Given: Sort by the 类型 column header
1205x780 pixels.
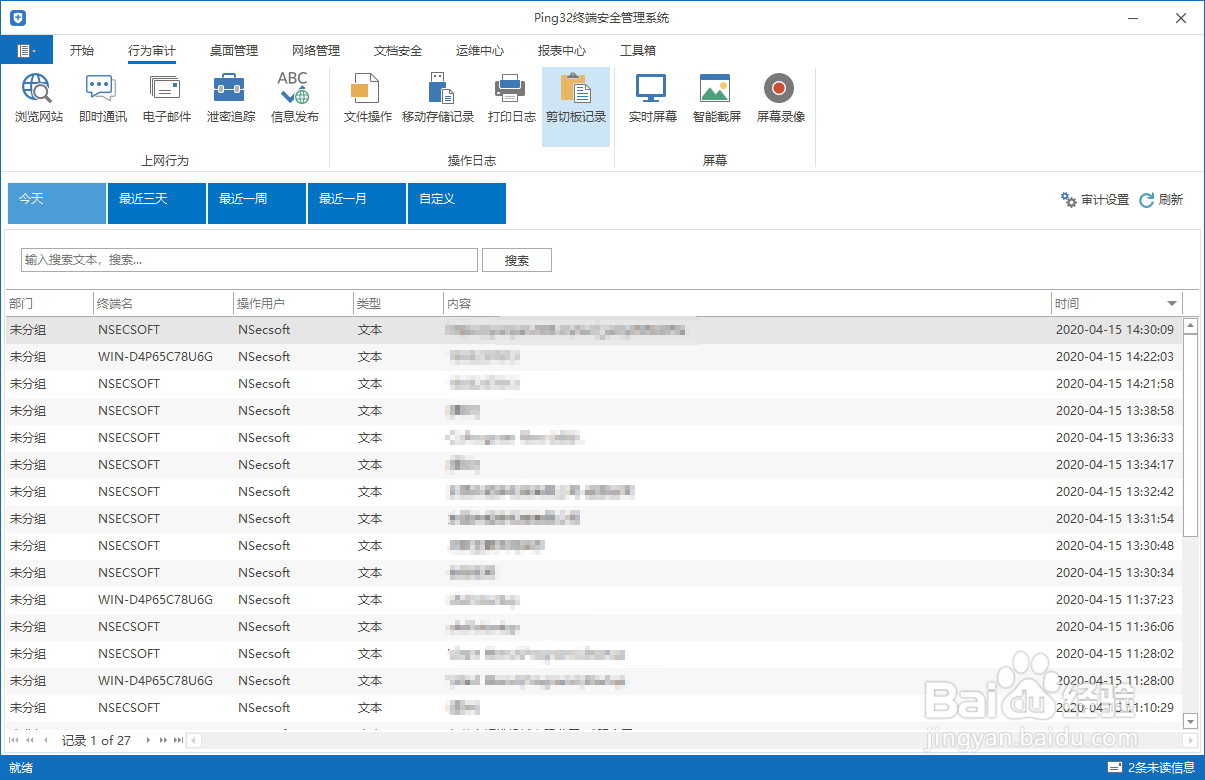Looking at the screenshot, I should click(x=399, y=303).
